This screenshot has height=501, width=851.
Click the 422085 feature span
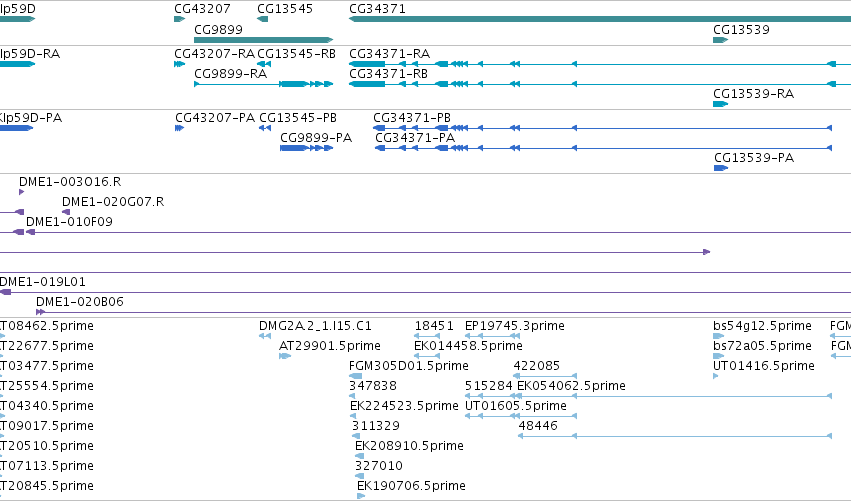(x=545, y=376)
